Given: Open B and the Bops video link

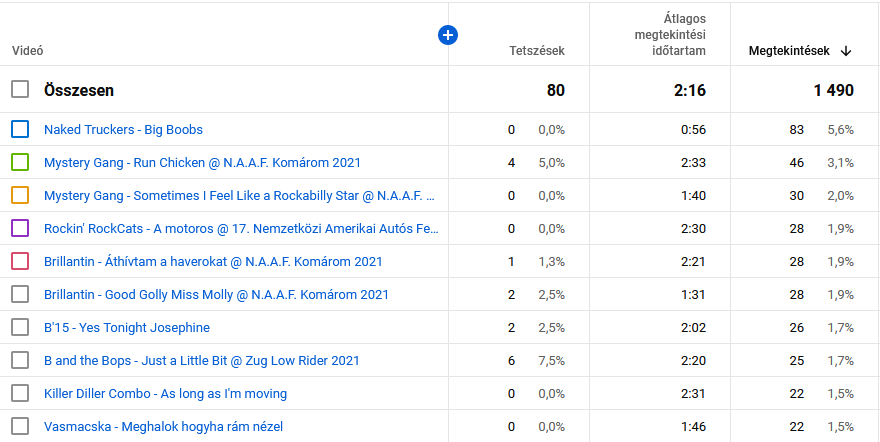Looking at the screenshot, I should click(201, 361).
